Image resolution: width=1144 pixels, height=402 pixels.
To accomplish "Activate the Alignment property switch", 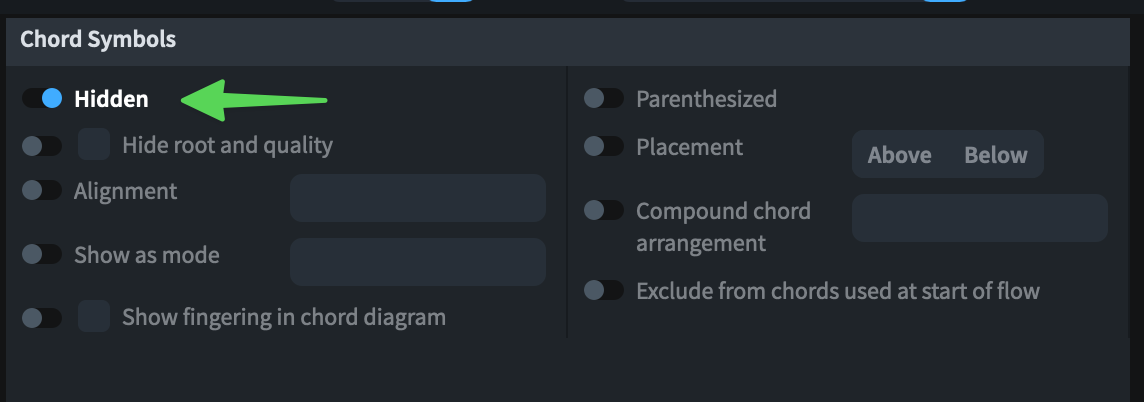I will tap(42, 190).
